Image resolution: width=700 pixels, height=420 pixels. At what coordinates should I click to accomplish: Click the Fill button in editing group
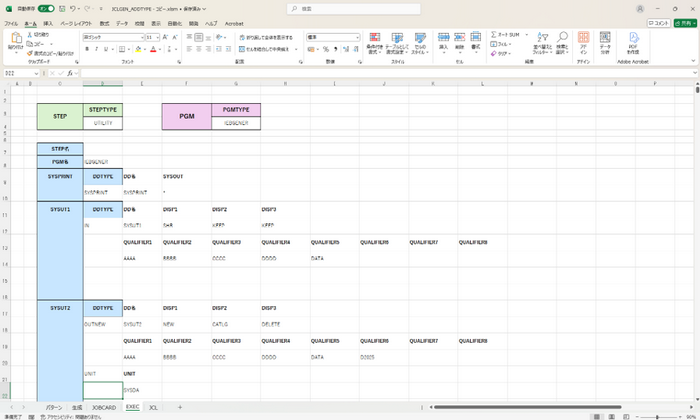500,44
